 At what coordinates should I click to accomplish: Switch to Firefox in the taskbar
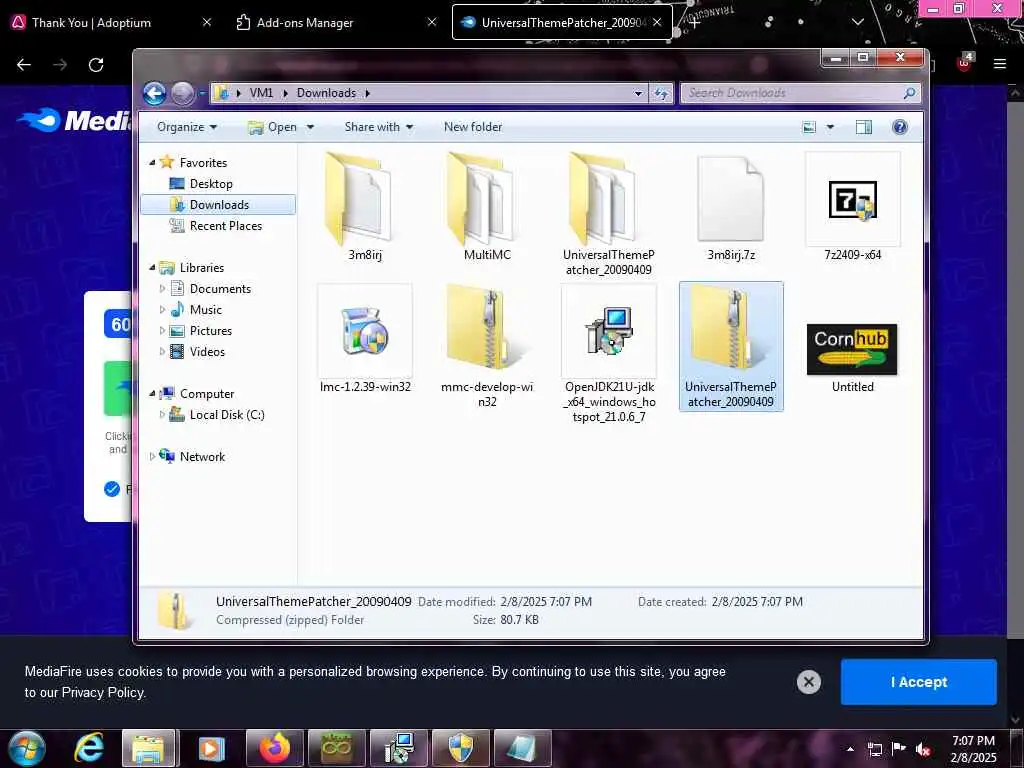[x=274, y=748]
